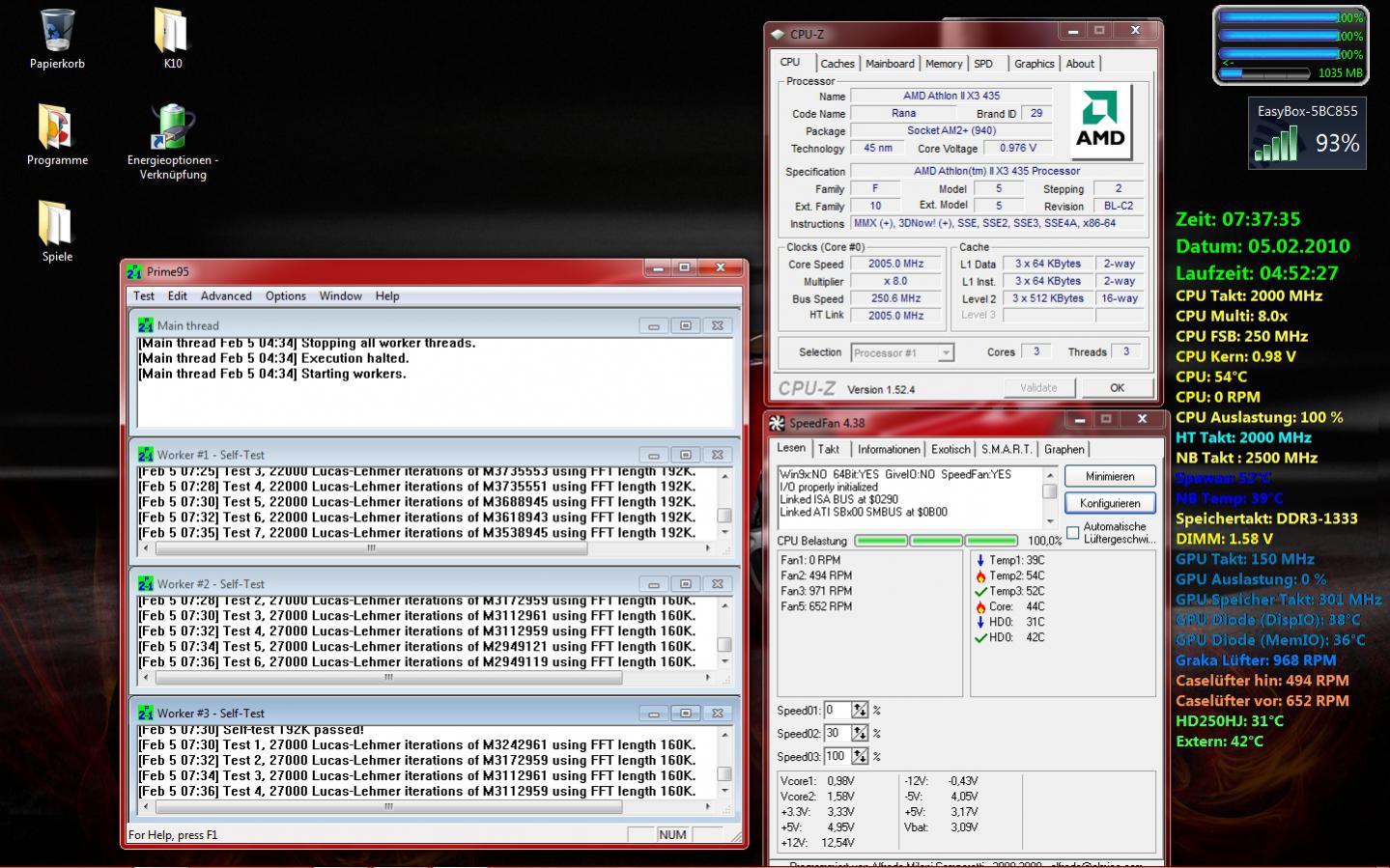Screen dimensions: 1390x868
Task: Switch to the S.M.A.R.T. tab in SpeedFan
Action: pos(1007,450)
